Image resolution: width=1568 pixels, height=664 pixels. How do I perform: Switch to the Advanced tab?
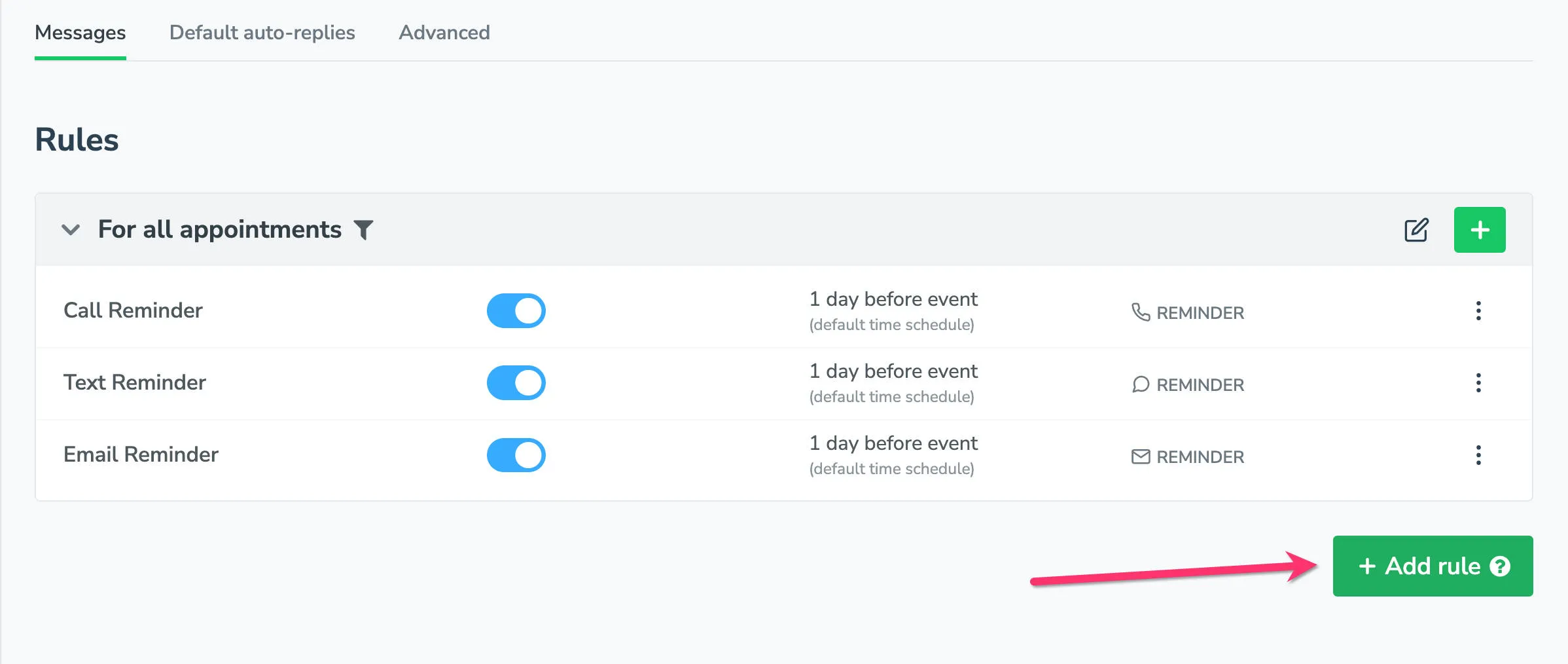pos(444,33)
